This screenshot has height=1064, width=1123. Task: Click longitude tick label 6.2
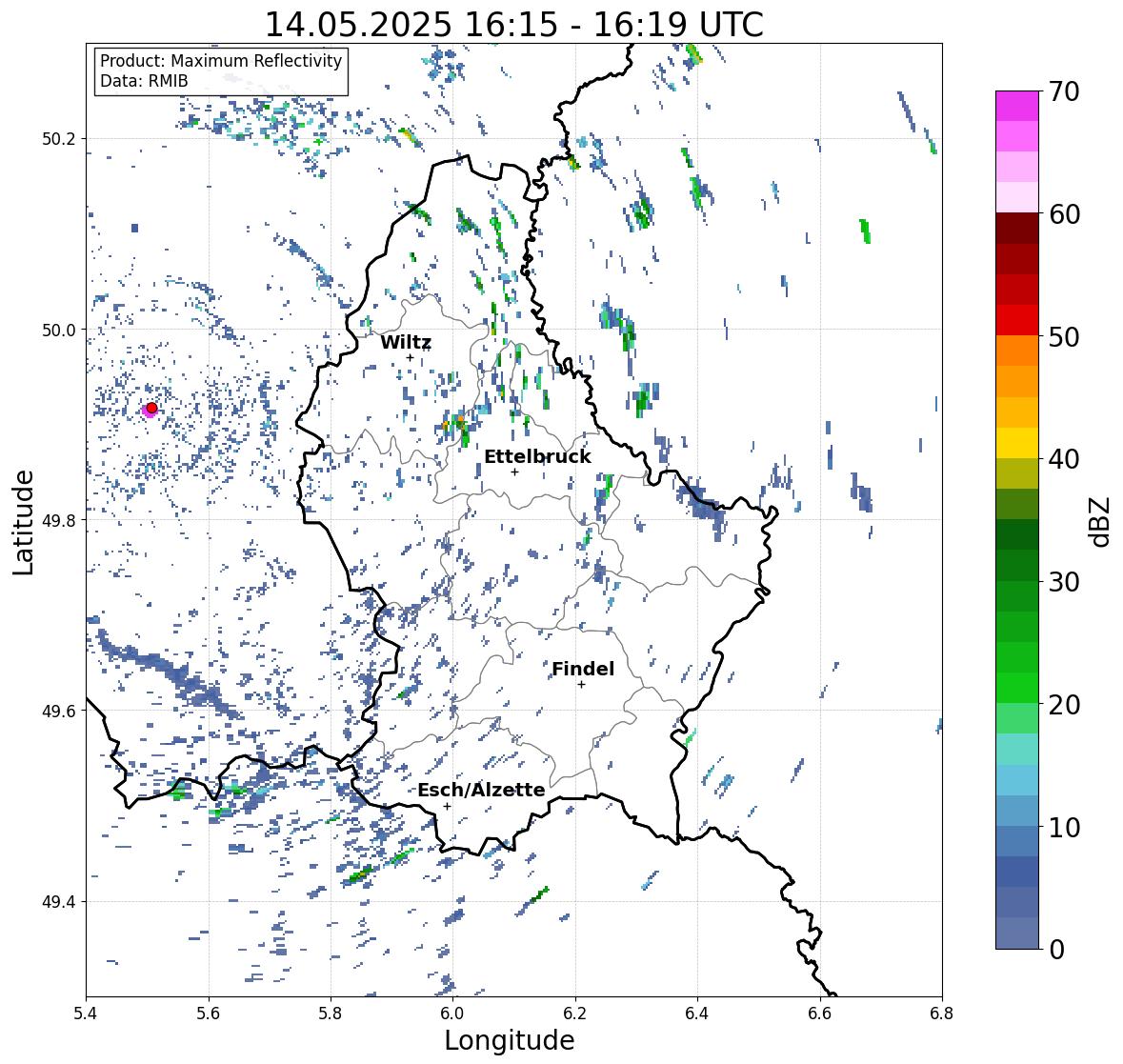pyautogui.click(x=575, y=1014)
